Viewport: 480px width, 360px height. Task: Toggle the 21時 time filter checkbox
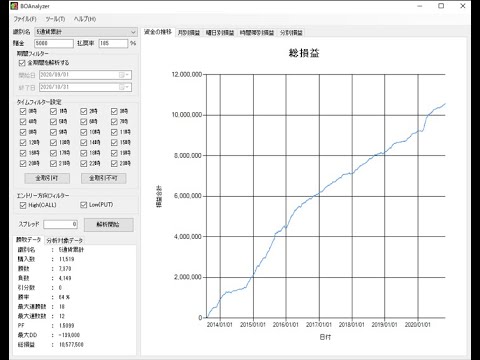[x=53, y=164]
